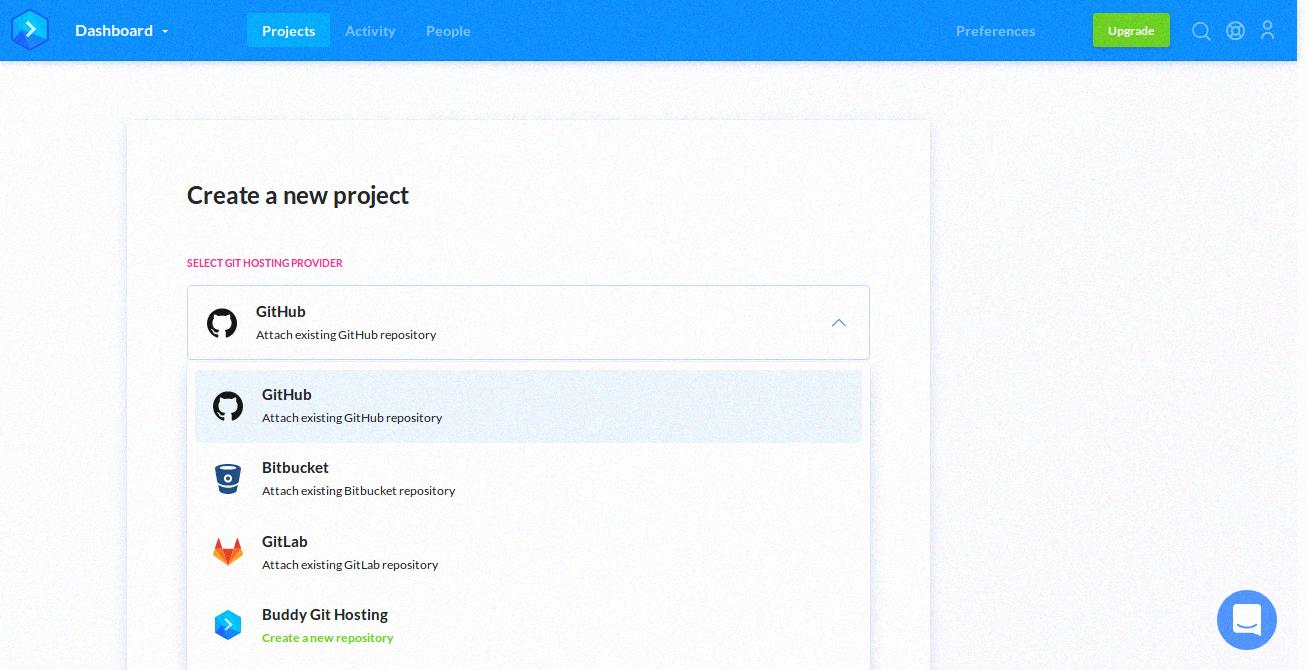Click the GitLab fox icon
Viewport: 1307px width, 670px height.
coord(228,552)
